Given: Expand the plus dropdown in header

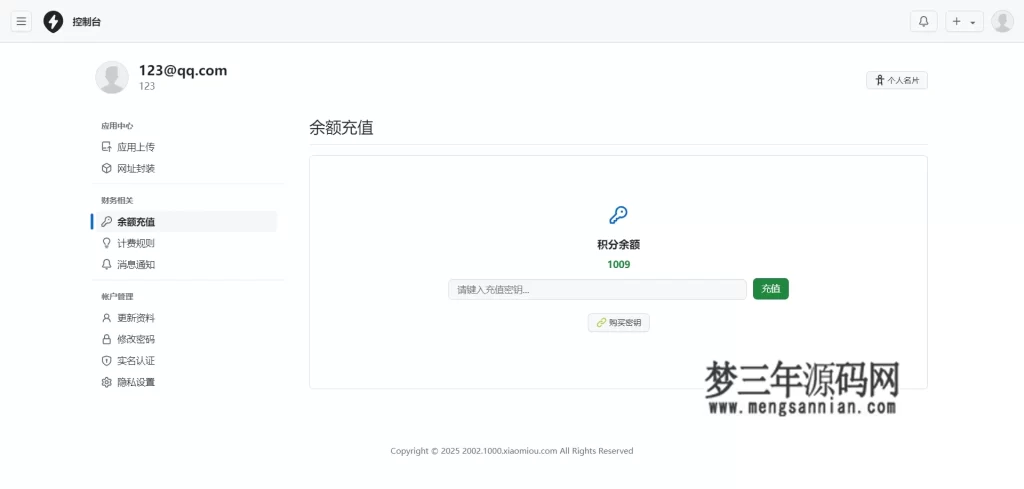Looking at the screenshot, I should pos(964,22).
